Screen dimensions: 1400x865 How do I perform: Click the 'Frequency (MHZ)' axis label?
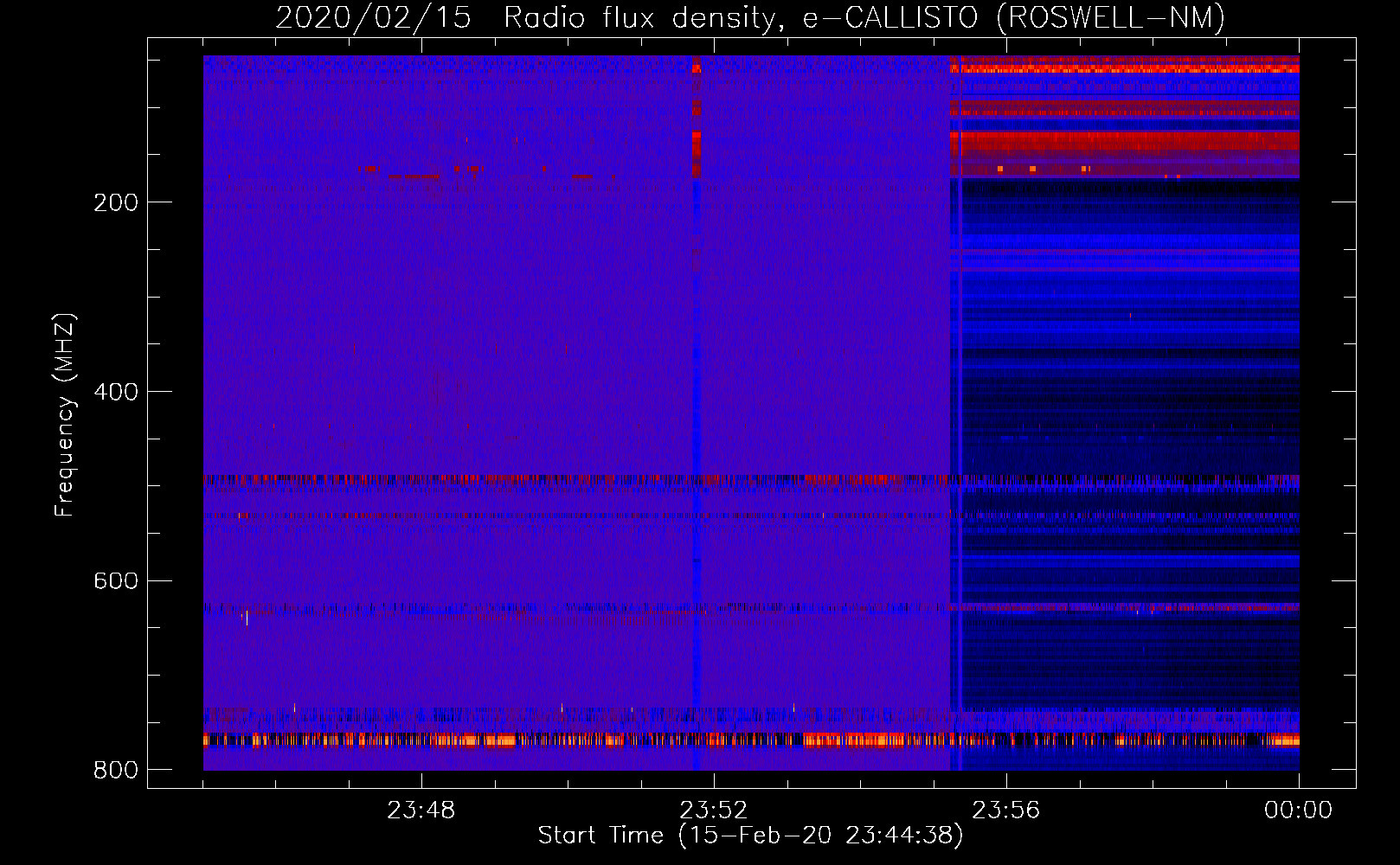click(65, 415)
